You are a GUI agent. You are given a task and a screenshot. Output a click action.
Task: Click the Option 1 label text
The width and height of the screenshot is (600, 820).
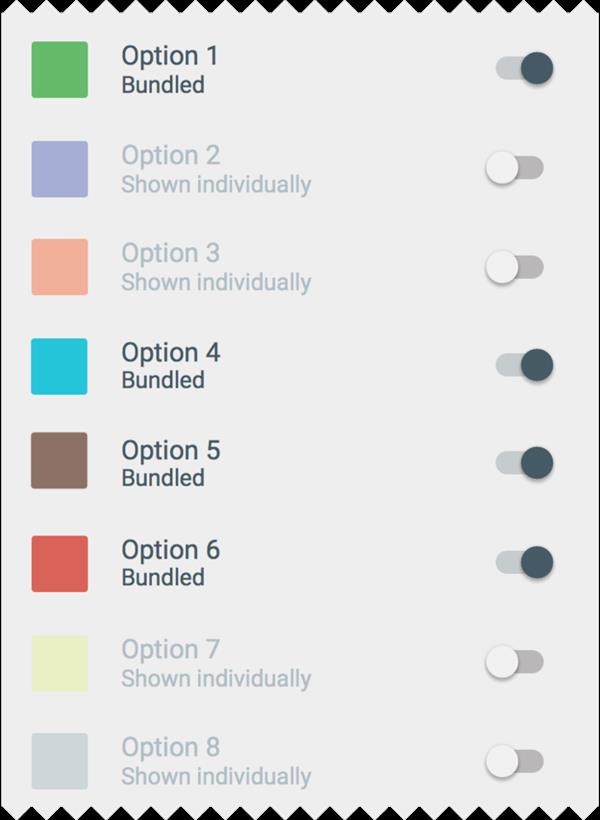(170, 56)
